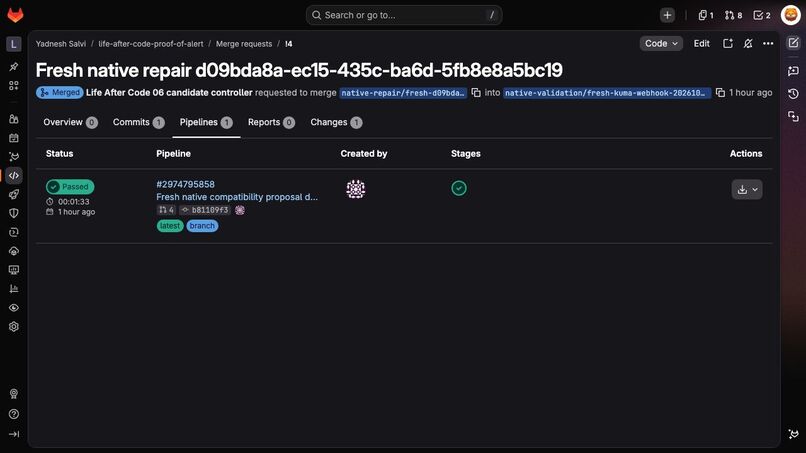The image size is (806, 453).
Task: Open Secure shield icon in sidebar
Action: (x=14, y=213)
